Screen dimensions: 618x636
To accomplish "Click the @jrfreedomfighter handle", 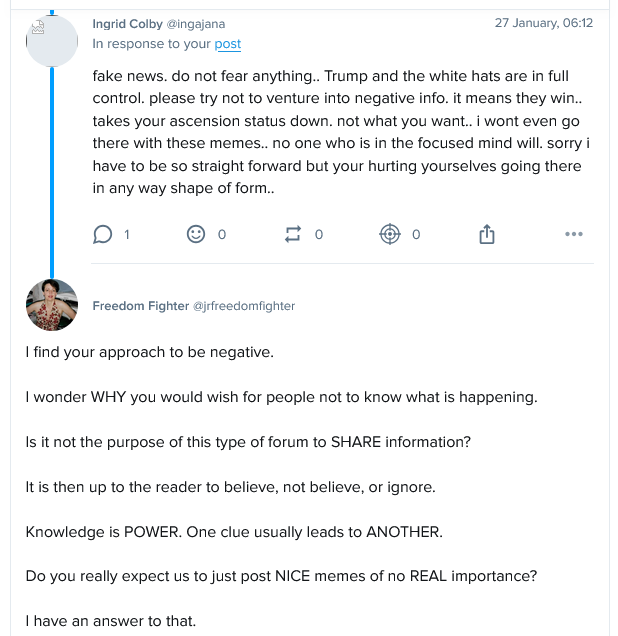I will pyautogui.click(x=244, y=306).
